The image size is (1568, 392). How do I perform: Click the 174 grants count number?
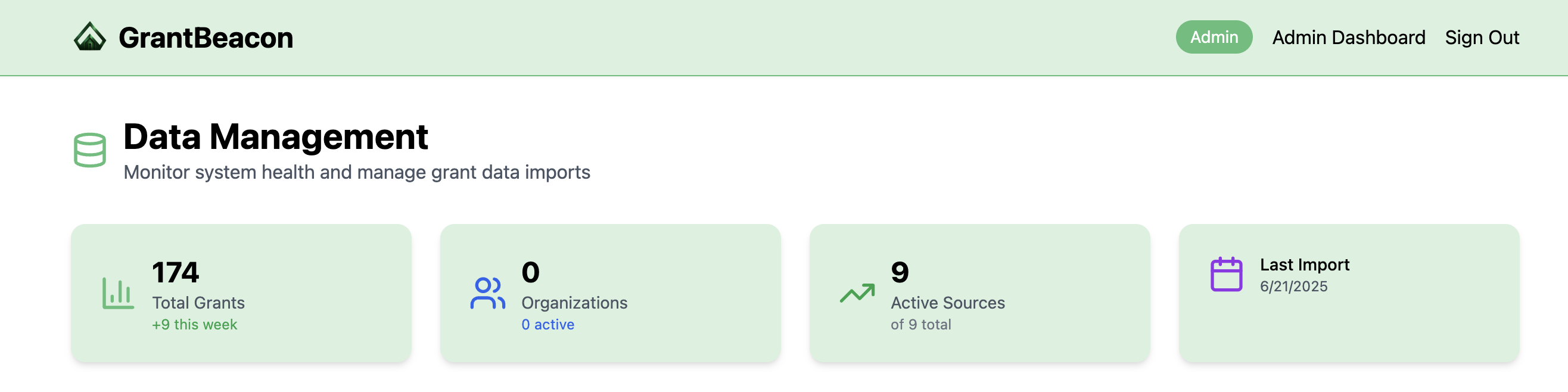pos(175,272)
